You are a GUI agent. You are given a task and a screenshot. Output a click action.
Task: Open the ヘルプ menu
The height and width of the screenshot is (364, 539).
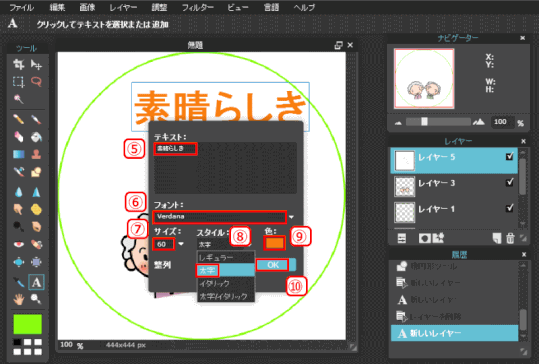(304, 8)
